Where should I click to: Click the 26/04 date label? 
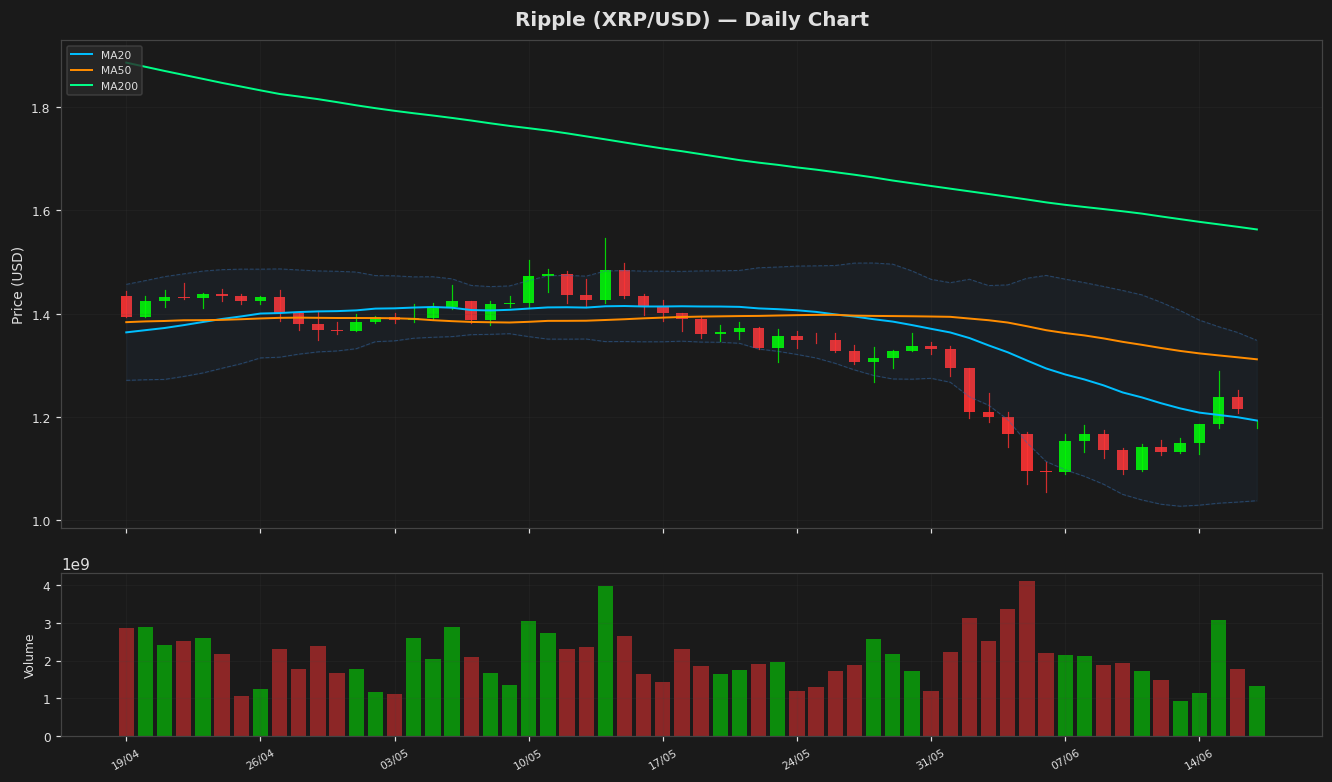pos(259,760)
